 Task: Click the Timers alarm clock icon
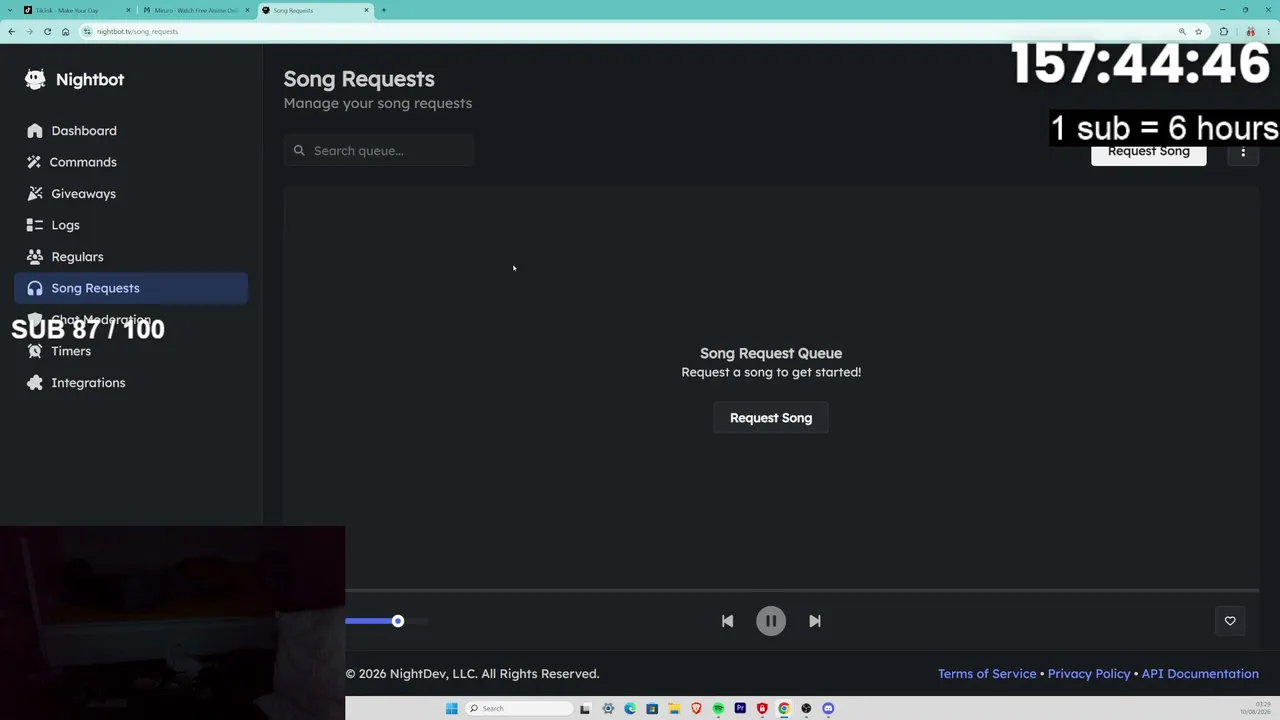point(35,351)
